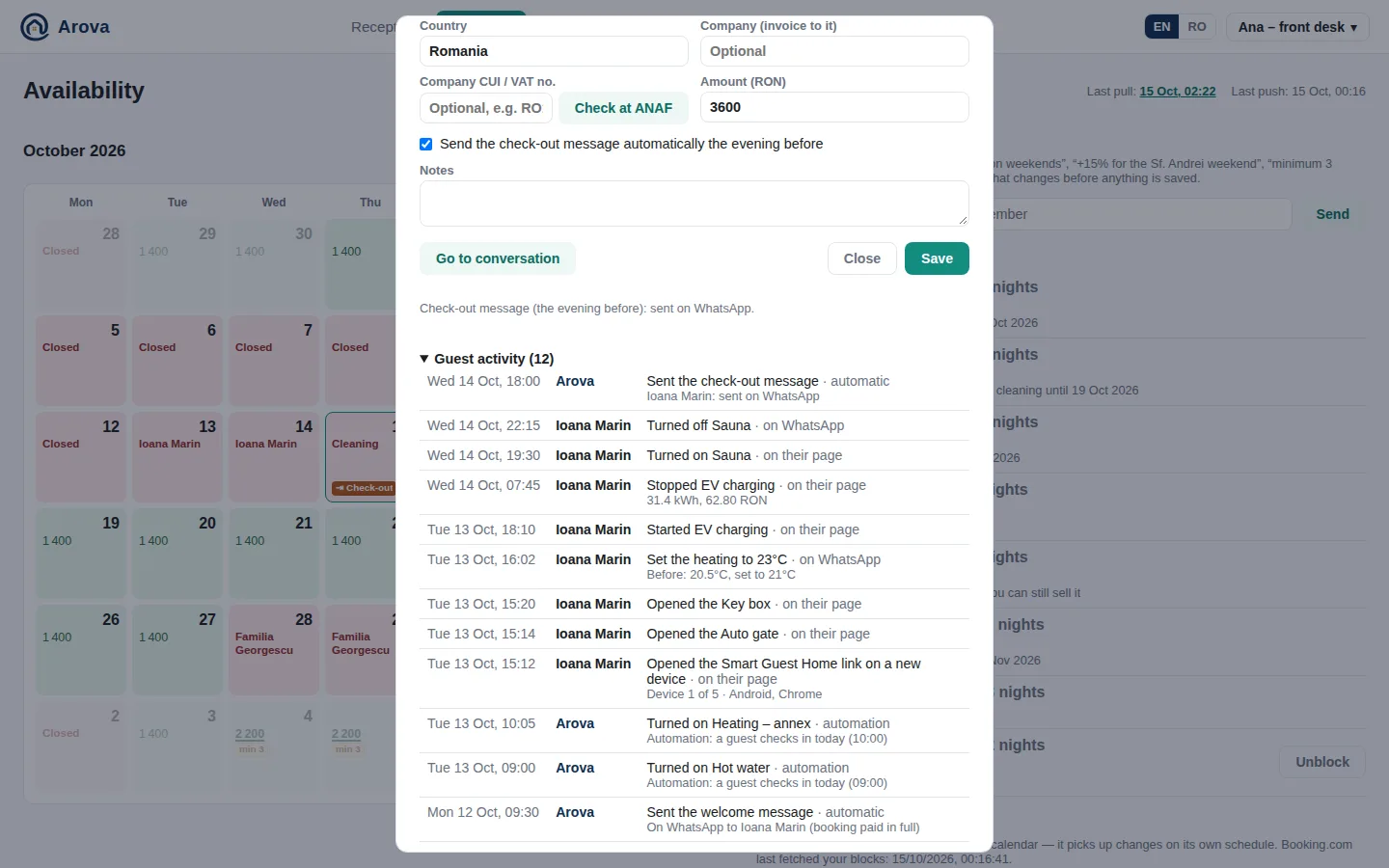The width and height of the screenshot is (1389, 868).
Task: Click the 'October 2026' month heading
Action: tap(74, 150)
